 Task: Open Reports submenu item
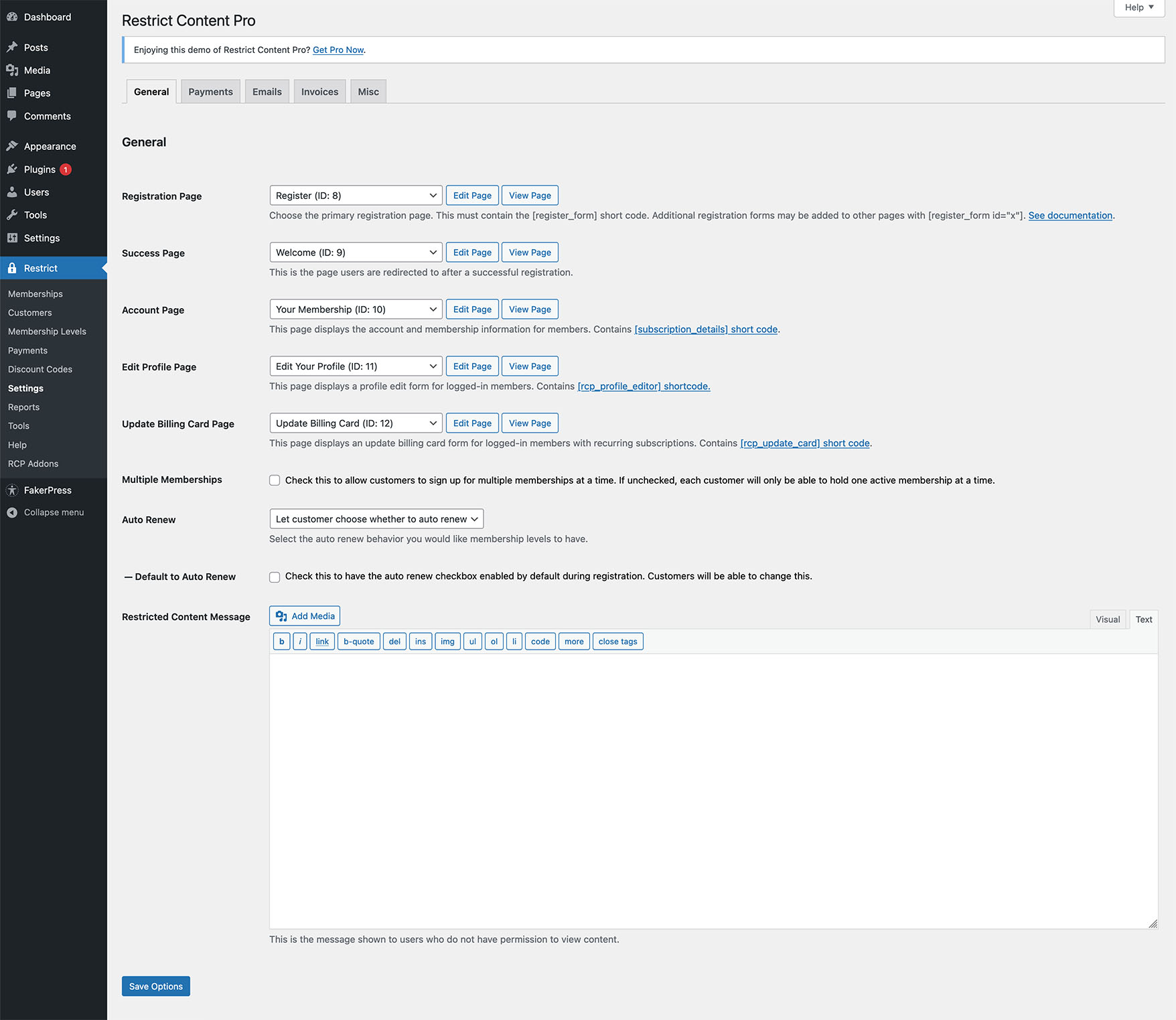pyautogui.click(x=23, y=407)
